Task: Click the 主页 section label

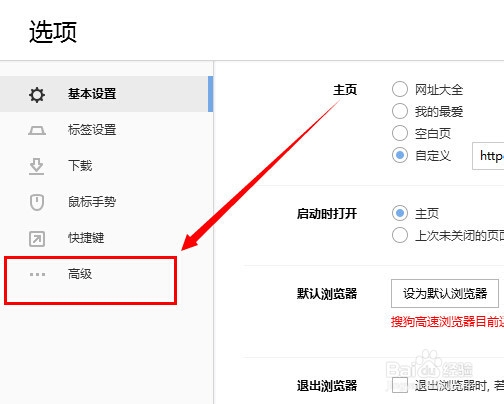Action: pyautogui.click(x=345, y=90)
